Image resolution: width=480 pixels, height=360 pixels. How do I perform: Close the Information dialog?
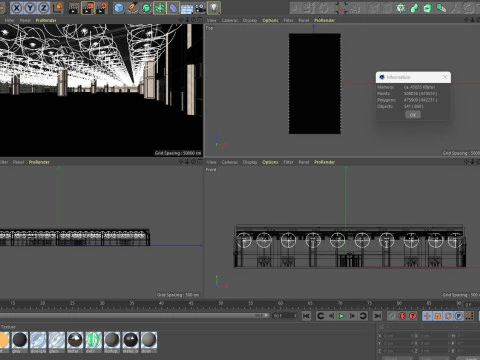pyautogui.click(x=445, y=77)
